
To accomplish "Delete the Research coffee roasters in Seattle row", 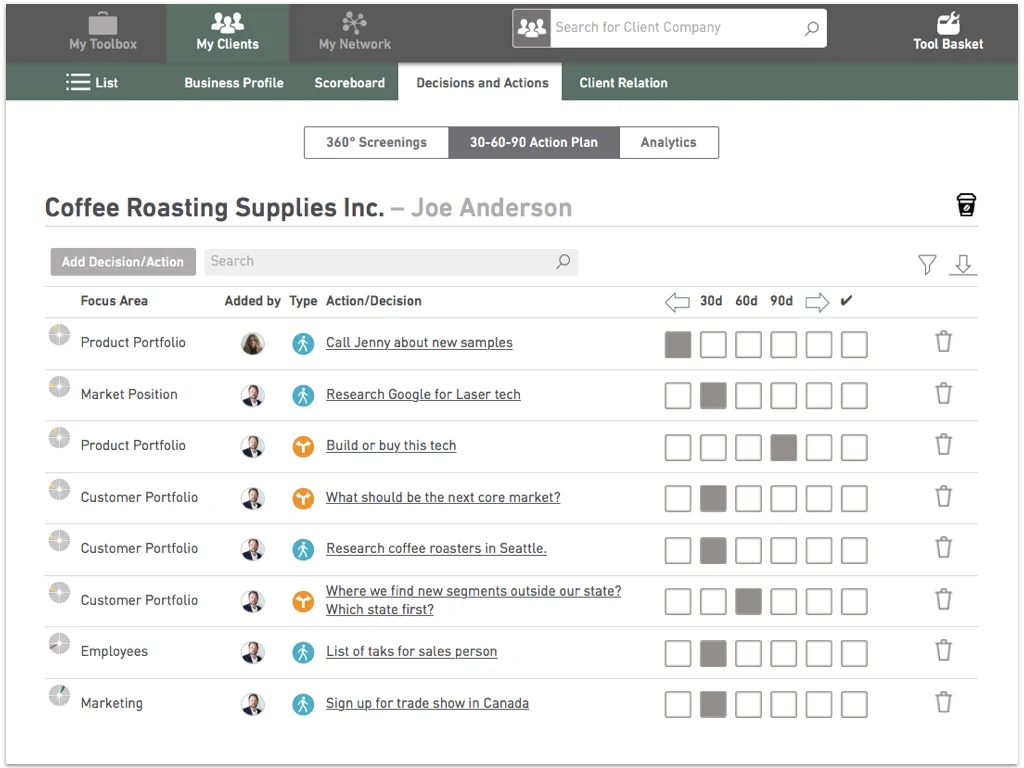I will [x=943, y=547].
